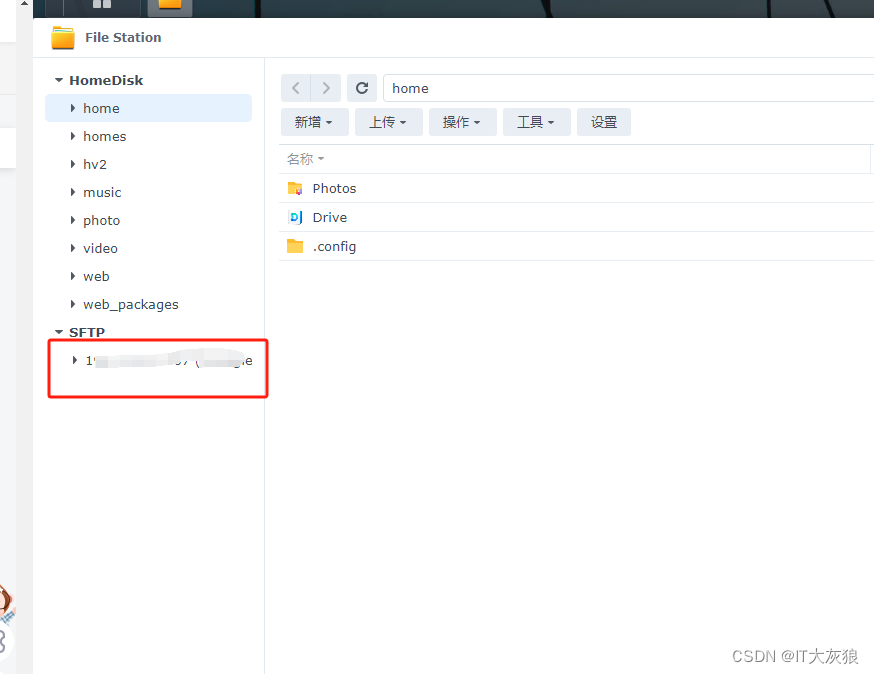Screen dimensions: 874x674
Task: Expand the SFTP remote connection entry
Action: pos(74,361)
